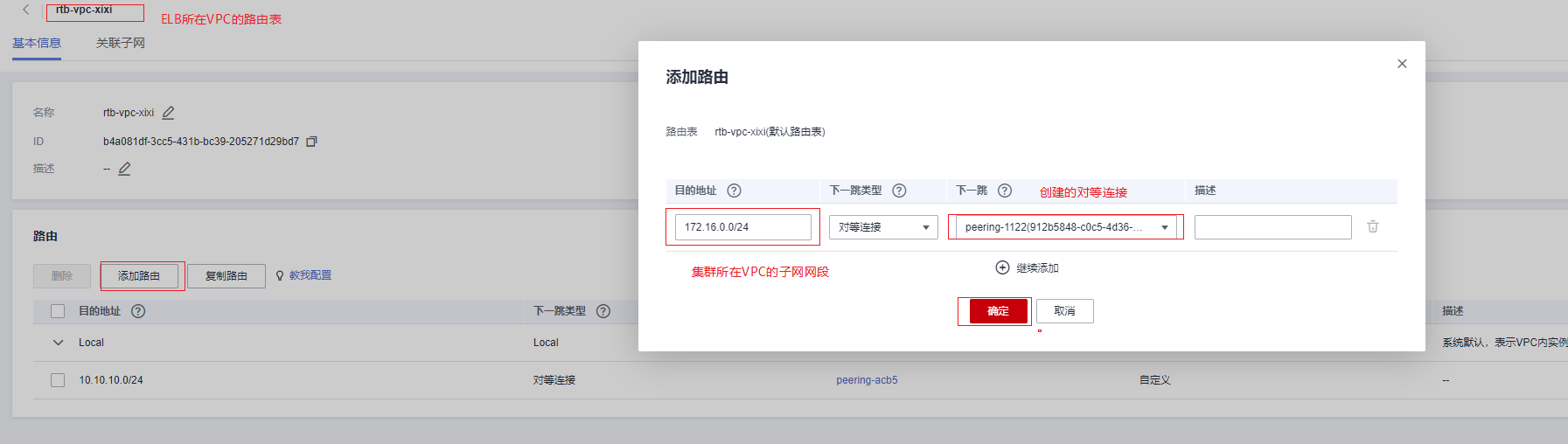Screen dimensions: 1568x444
Task: Click the disabled 删除 button
Action: point(62,275)
